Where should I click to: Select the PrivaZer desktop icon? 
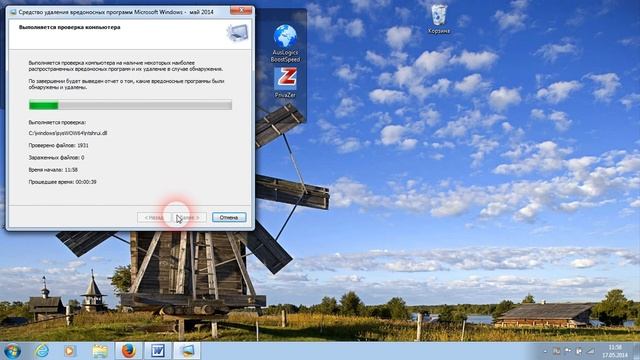(285, 82)
